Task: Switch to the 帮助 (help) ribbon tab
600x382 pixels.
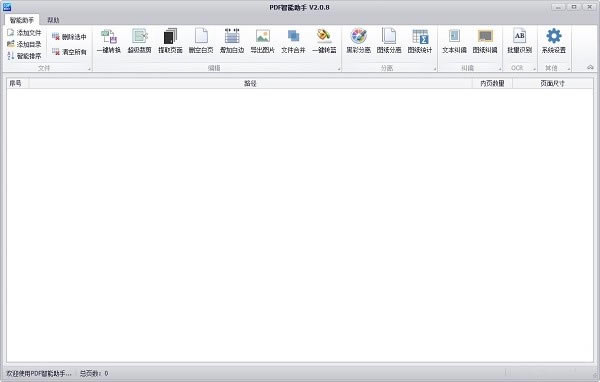Action: click(x=53, y=20)
